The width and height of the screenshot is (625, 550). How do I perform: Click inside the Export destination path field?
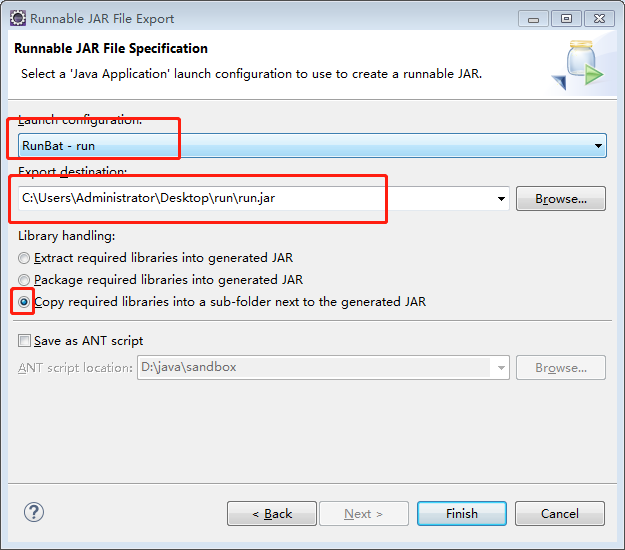coord(256,198)
